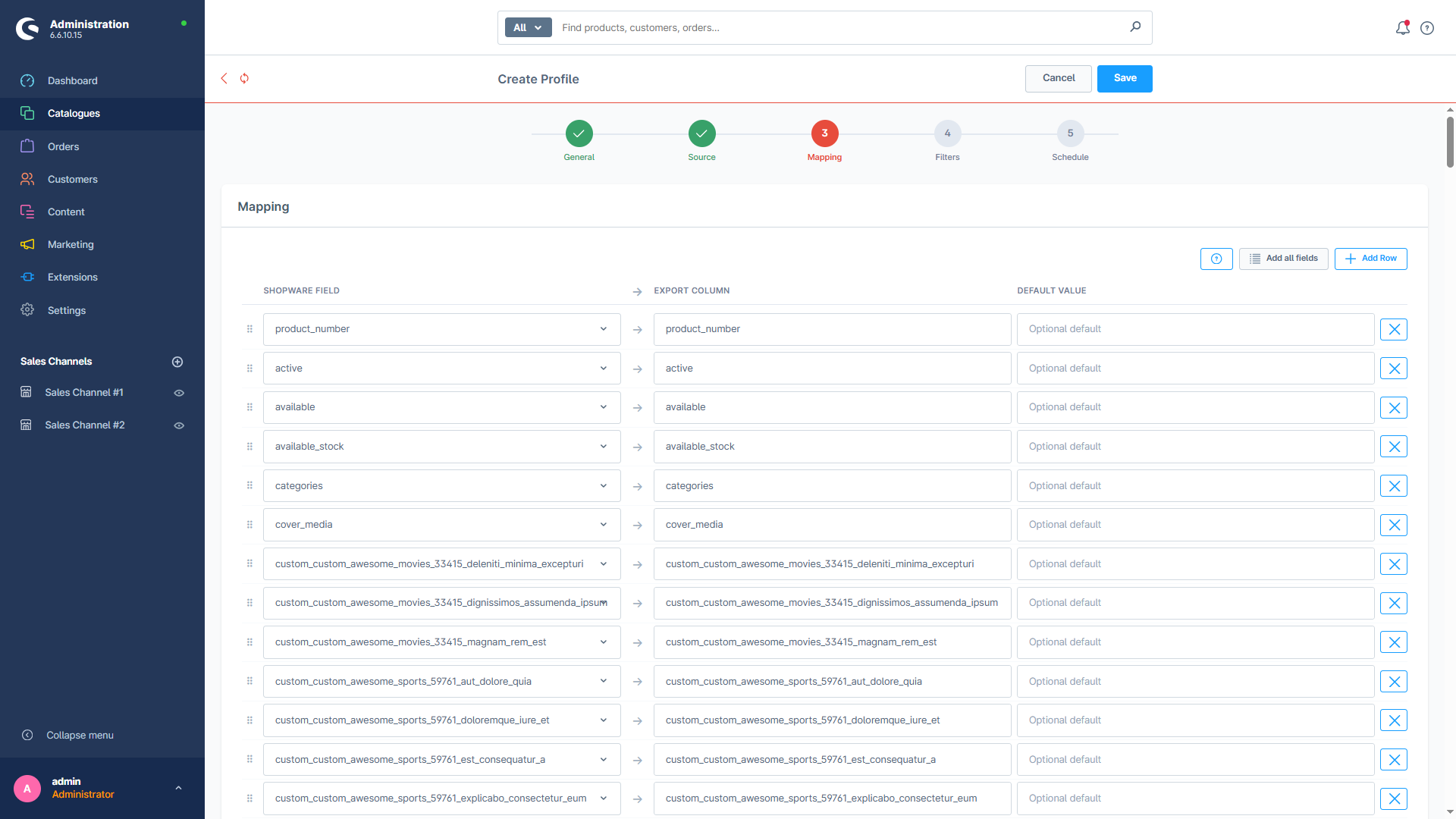Select the Mapping step
The image size is (1456, 819).
coord(825,133)
